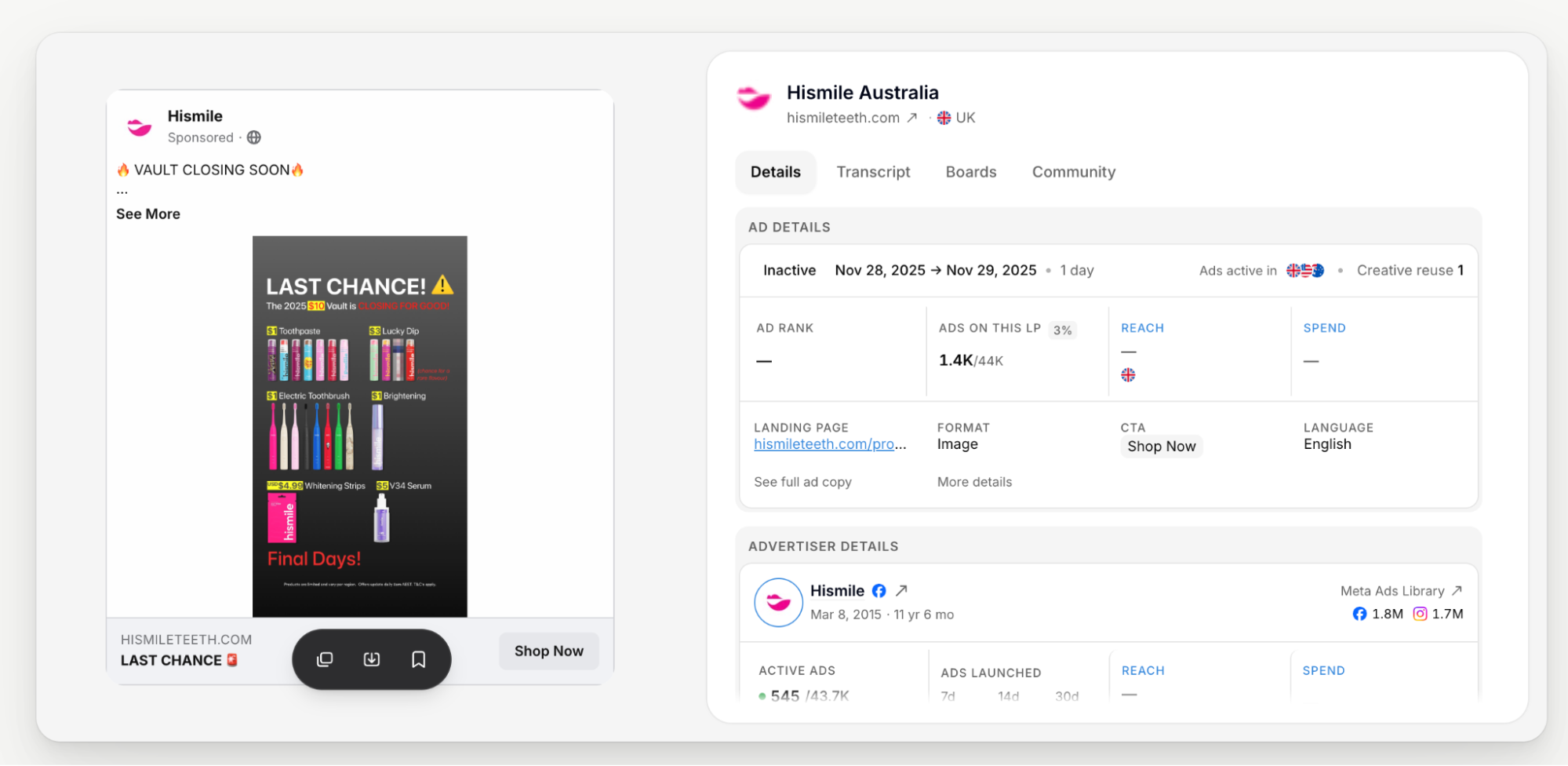Image resolution: width=1568 pixels, height=766 pixels.
Task: Click the Hismile lips logo in the ad preview
Action: pyautogui.click(x=140, y=126)
